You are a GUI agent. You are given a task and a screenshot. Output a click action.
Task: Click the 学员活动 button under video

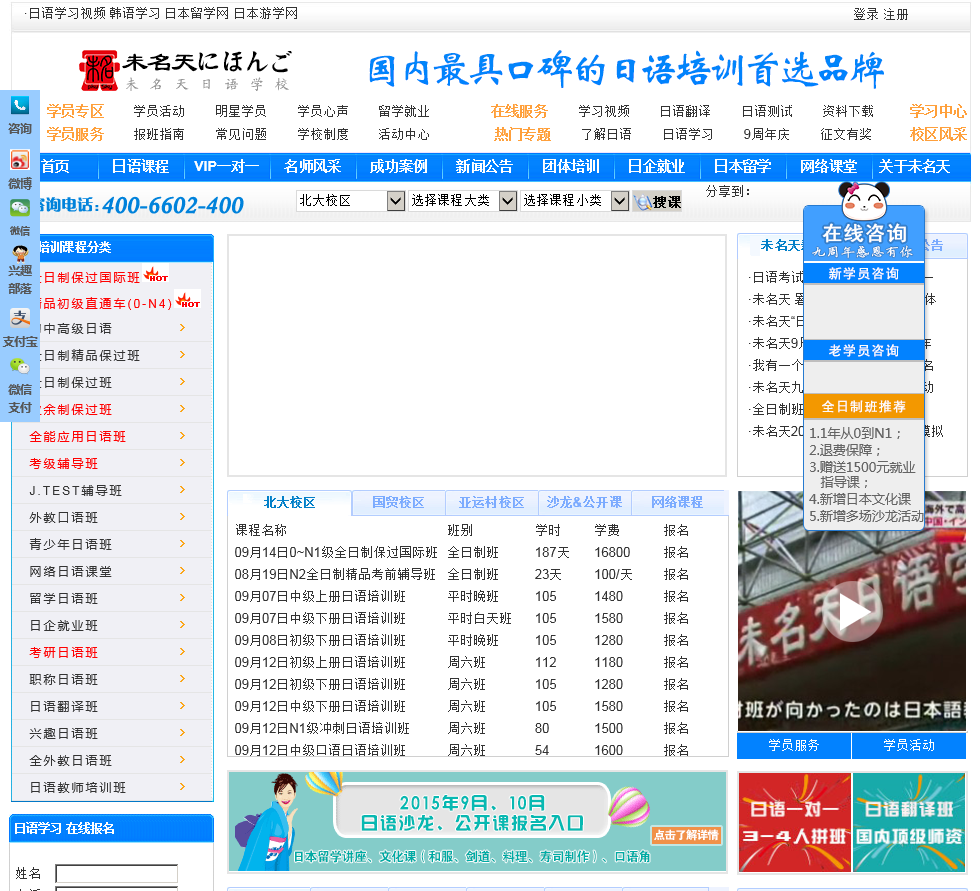[909, 745]
